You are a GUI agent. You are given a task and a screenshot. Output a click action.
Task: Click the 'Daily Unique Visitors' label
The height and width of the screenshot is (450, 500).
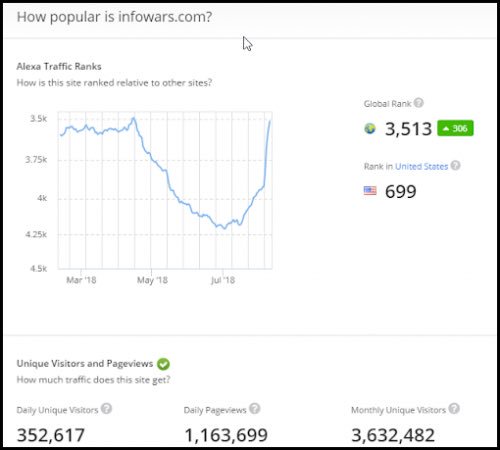57,410
